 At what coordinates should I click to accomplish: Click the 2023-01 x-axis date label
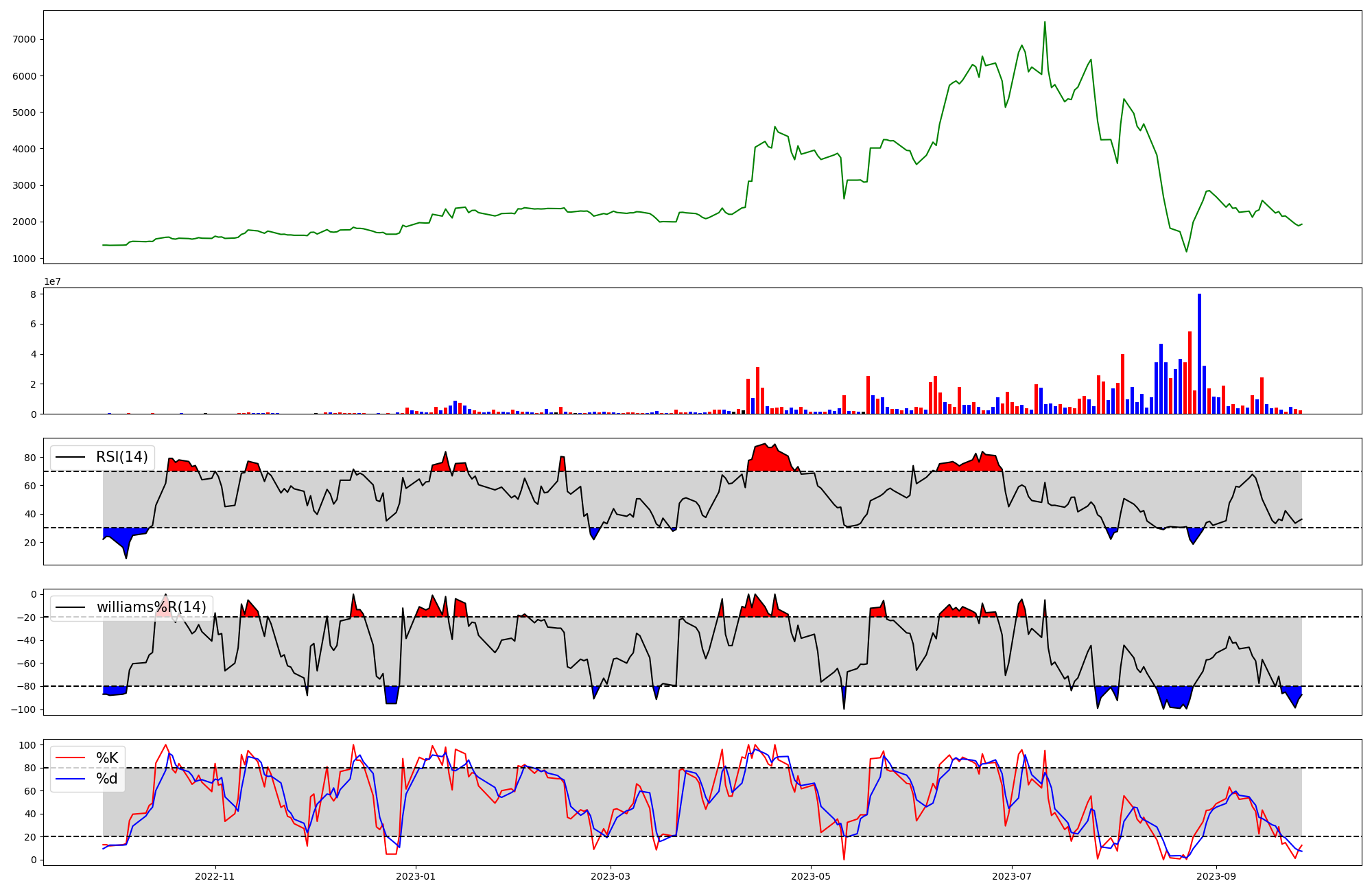point(415,876)
